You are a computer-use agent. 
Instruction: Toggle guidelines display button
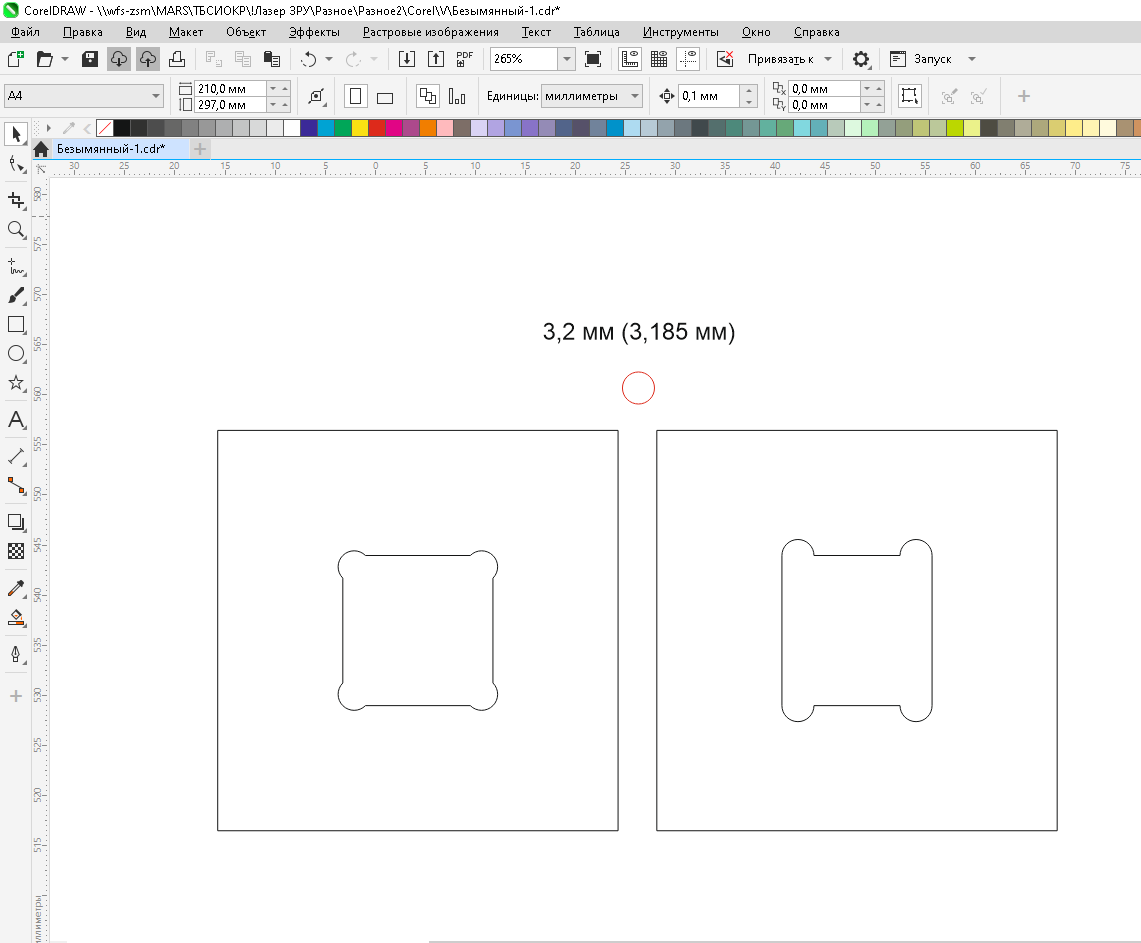point(688,59)
